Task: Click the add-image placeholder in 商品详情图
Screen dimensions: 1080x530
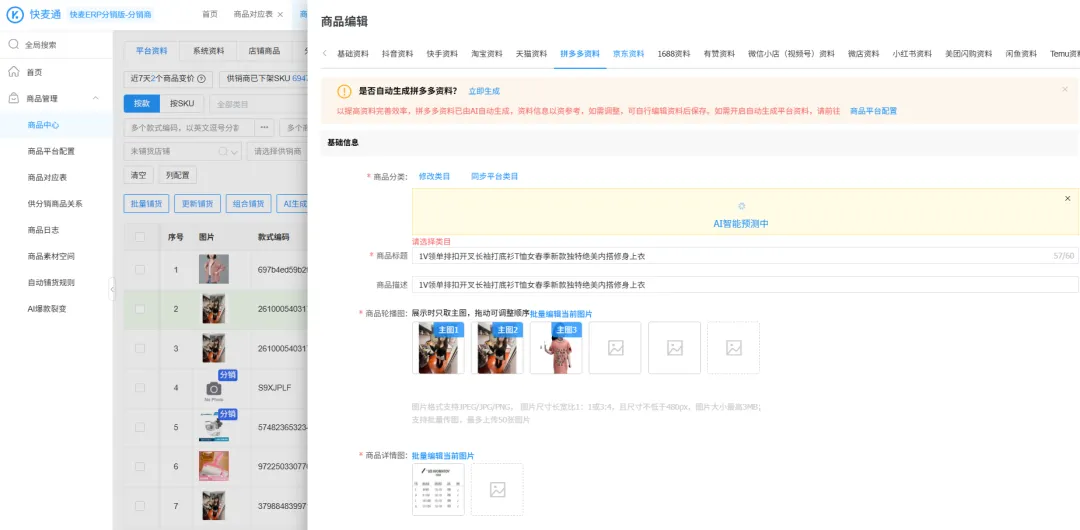Action: coord(497,489)
